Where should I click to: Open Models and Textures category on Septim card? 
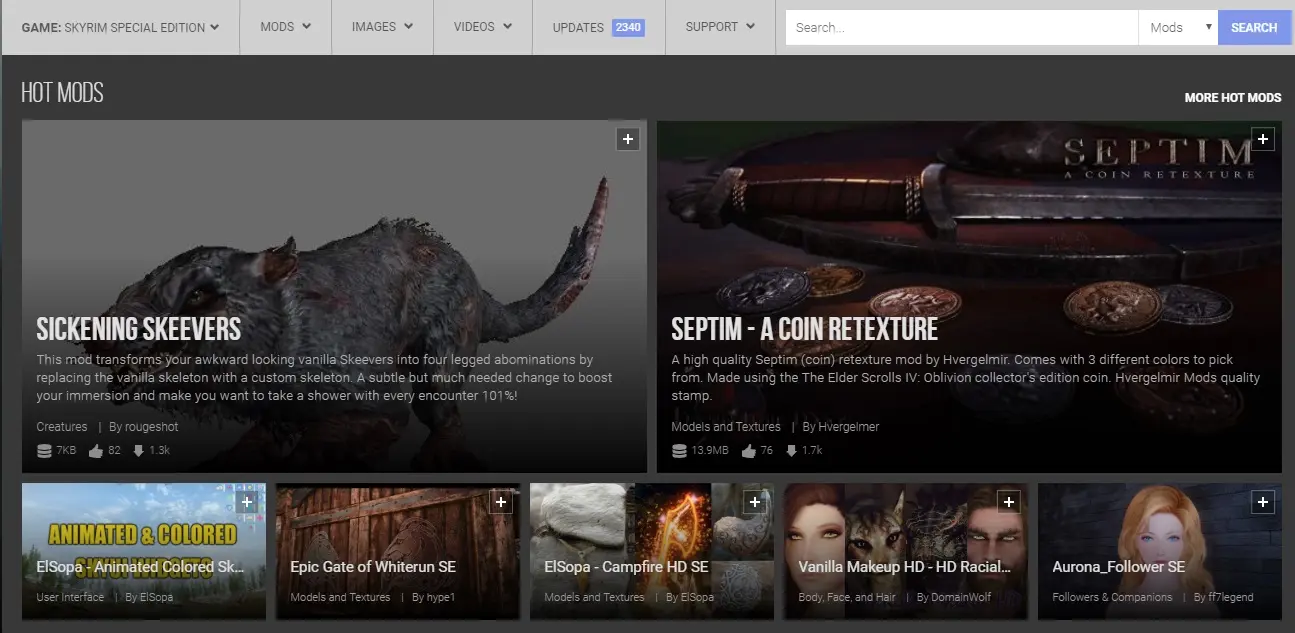[726, 427]
